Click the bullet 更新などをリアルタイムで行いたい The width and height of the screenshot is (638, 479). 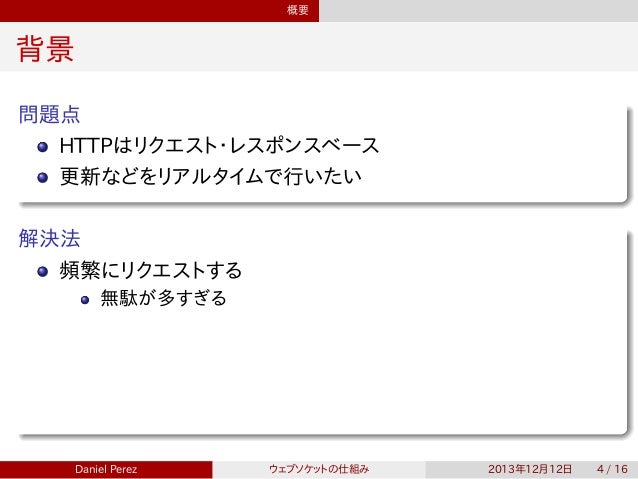(210, 177)
